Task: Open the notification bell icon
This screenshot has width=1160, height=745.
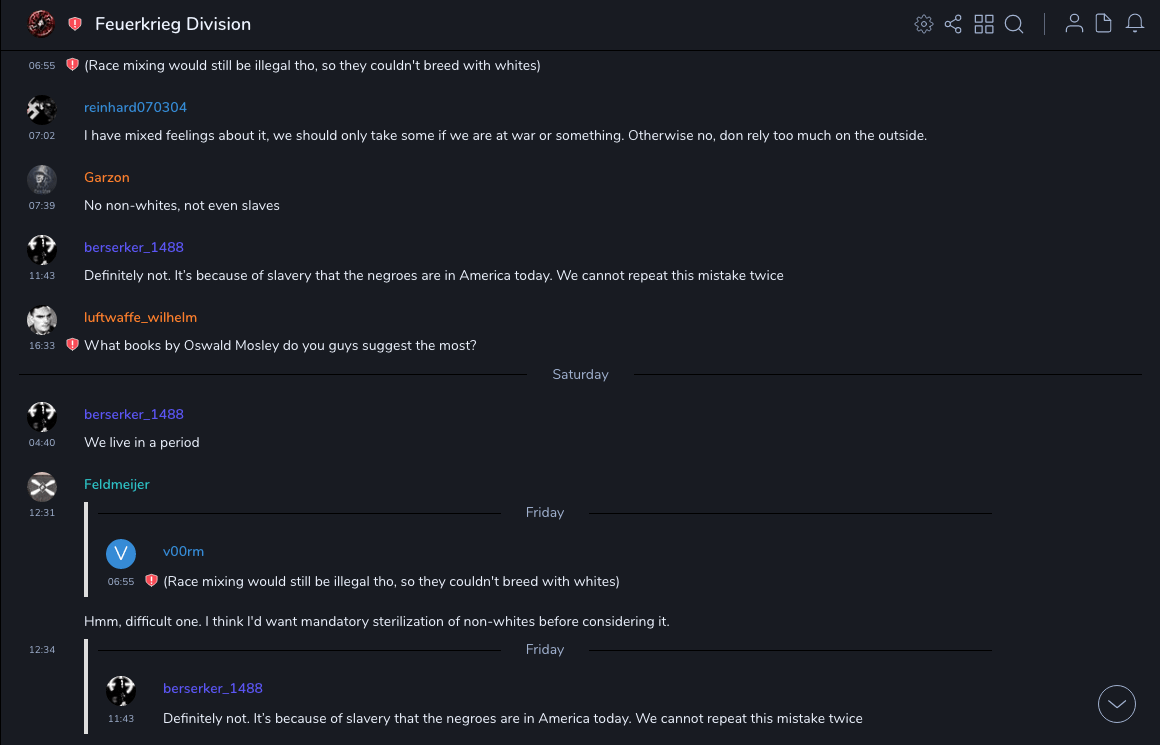Action: pyautogui.click(x=1135, y=24)
